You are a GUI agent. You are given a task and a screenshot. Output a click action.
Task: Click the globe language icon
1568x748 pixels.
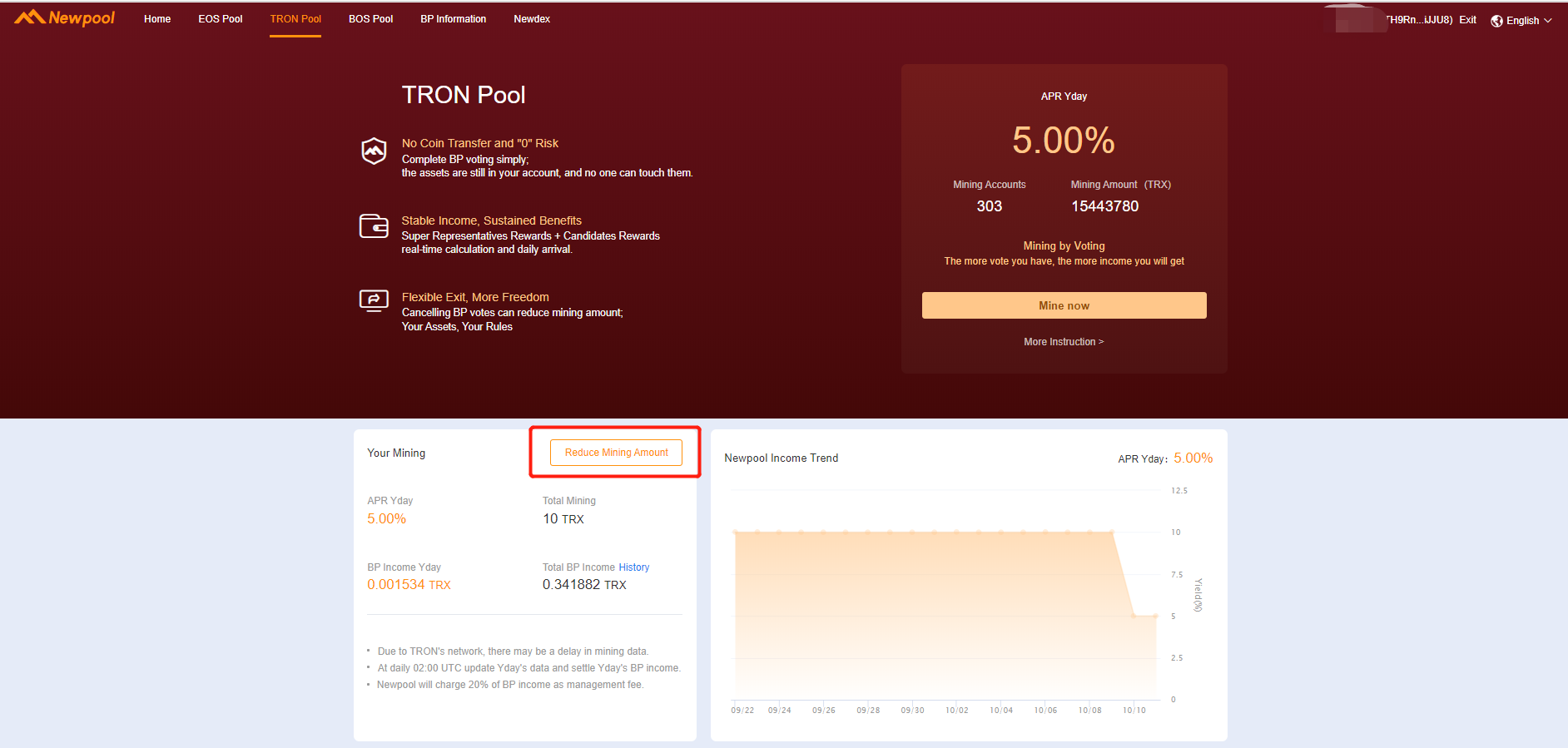click(1496, 21)
